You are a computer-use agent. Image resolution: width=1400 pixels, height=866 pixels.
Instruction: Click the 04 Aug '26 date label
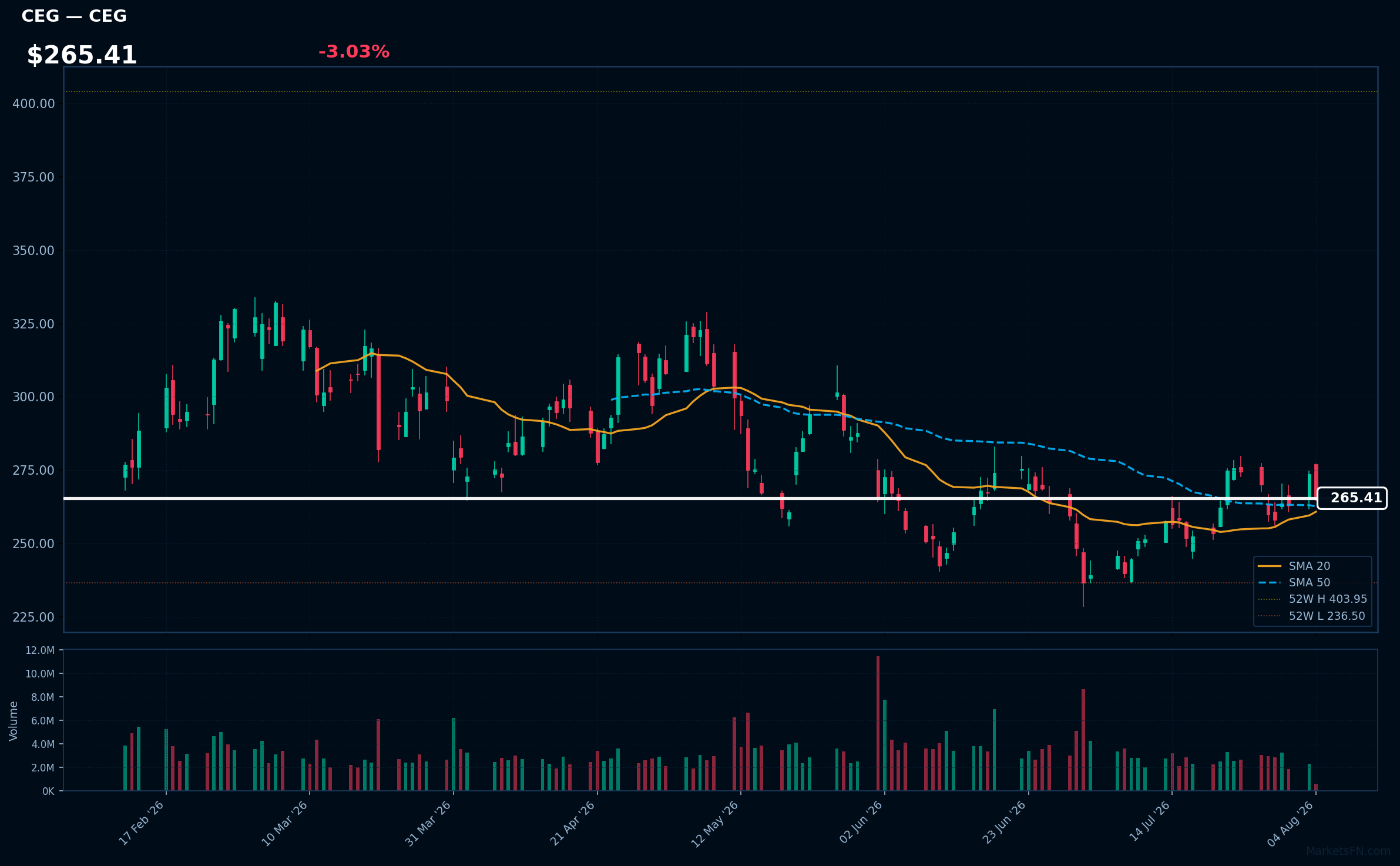tap(1291, 824)
